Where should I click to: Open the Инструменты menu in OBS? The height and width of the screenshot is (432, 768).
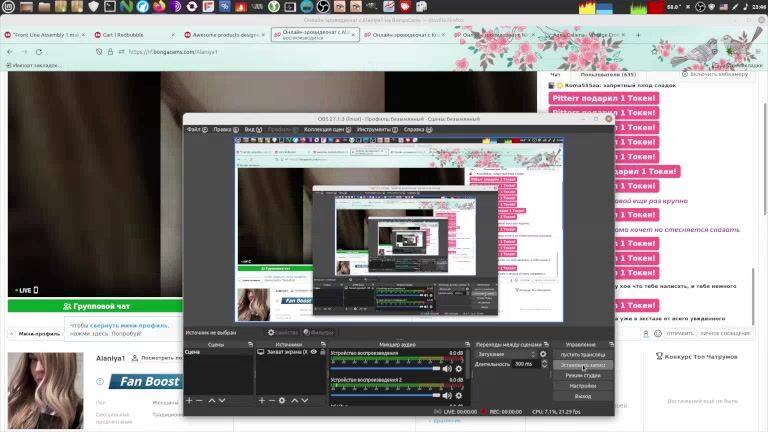(x=374, y=129)
